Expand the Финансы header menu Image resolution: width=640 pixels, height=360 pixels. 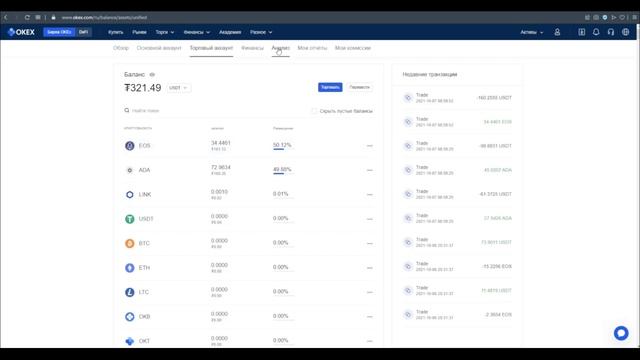[197, 32]
